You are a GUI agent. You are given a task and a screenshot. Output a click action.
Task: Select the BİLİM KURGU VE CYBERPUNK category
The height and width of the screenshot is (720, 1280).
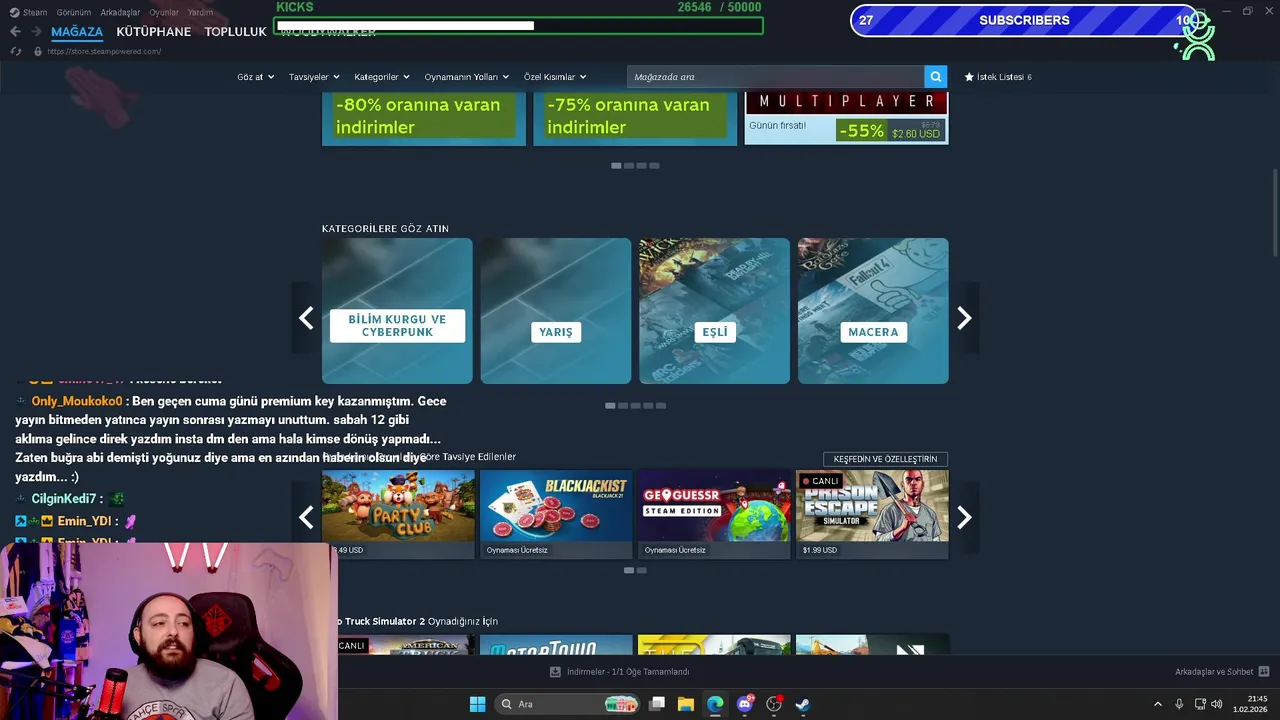click(x=397, y=311)
